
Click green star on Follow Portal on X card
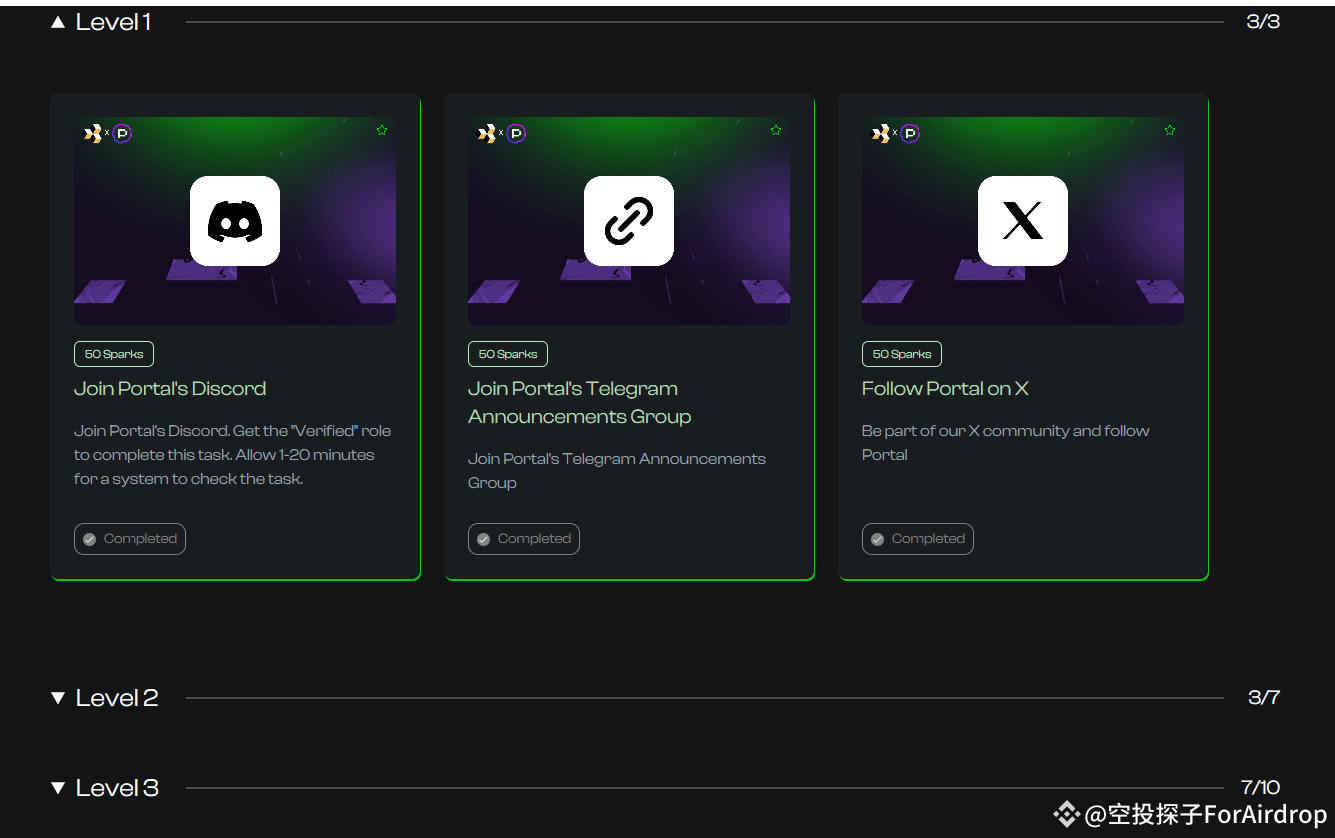click(1170, 130)
